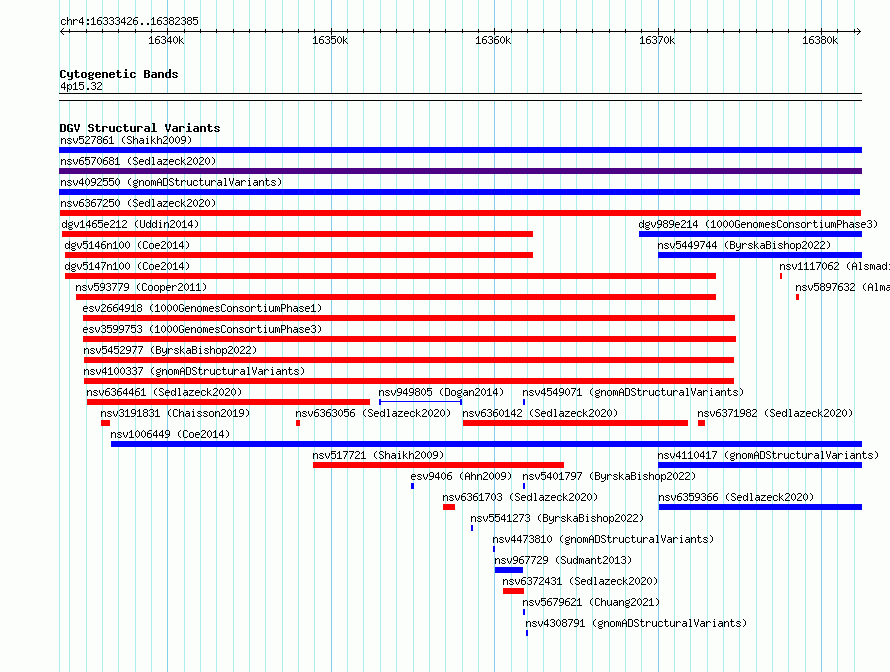Screen dimensions: 890x672
Task: Click the nsv6367250 (Sedlazeck2020) label
Action: tap(138, 203)
